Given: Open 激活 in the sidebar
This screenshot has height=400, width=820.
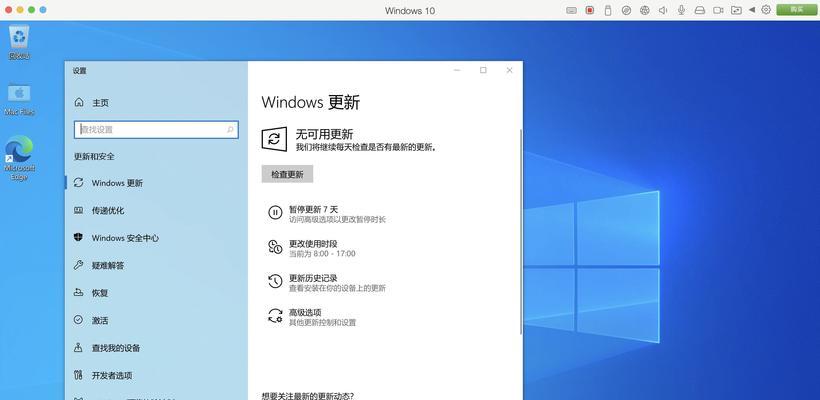Looking at the screenshot, I should point(156,320).
